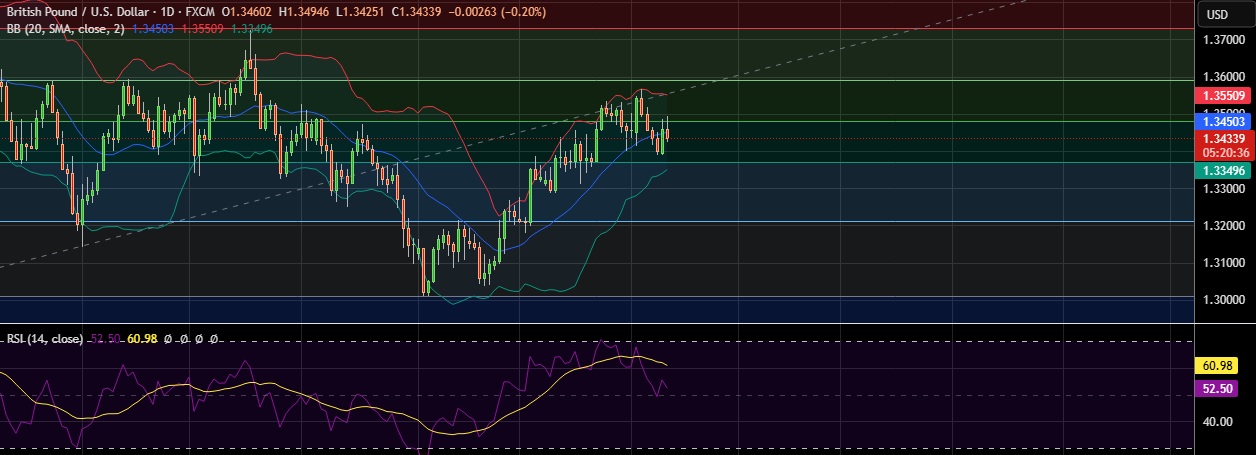
Task: Click the 05:20:36 bar countdown timer
Action: click(1224, 153)
